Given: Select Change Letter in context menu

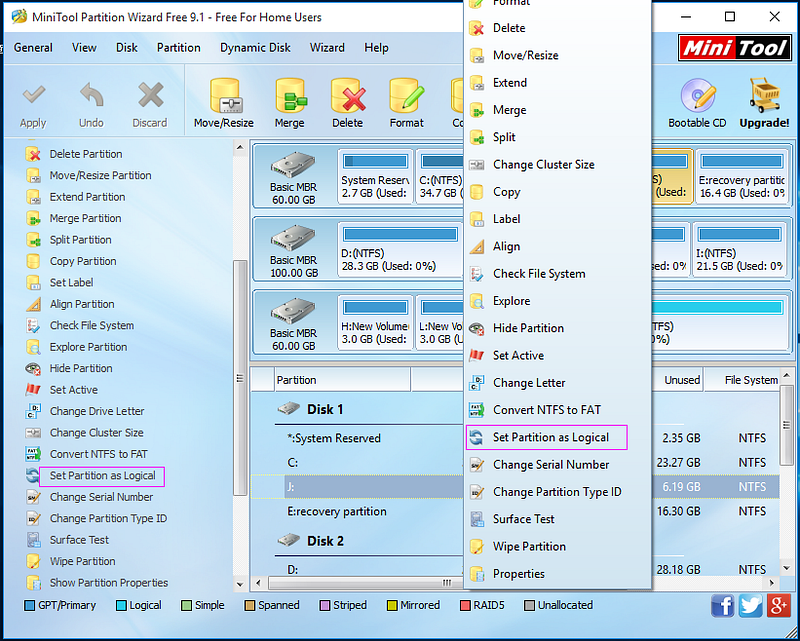Looking at the screenshot, I should [x=529, y=383].
